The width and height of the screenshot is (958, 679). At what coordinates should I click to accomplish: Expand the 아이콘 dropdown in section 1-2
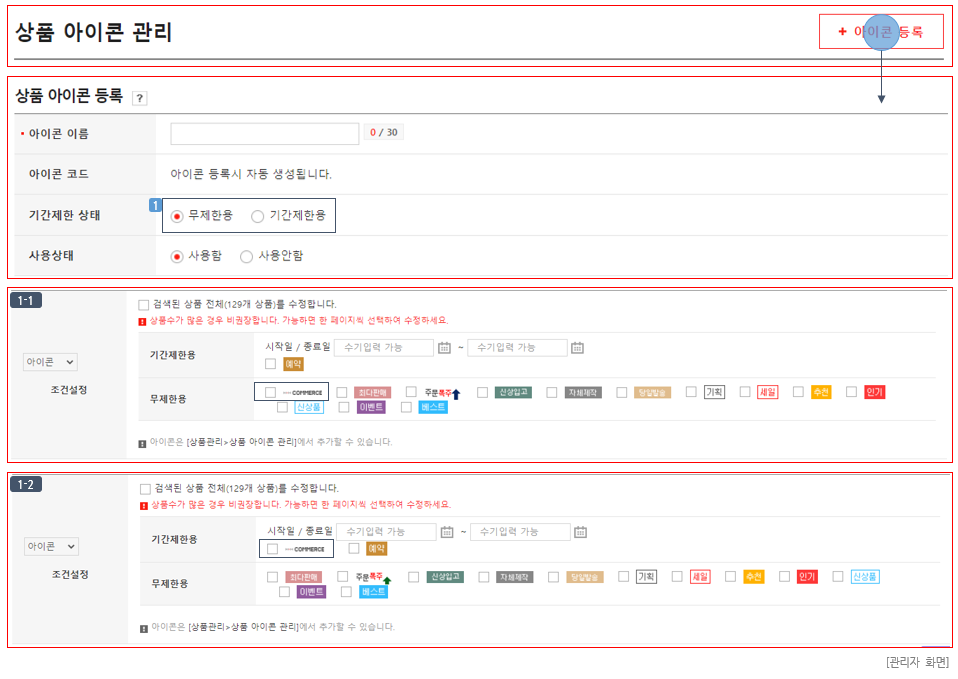51,546
